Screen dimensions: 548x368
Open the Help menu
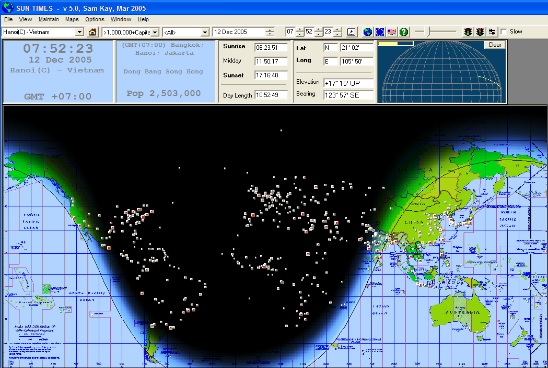143,19
